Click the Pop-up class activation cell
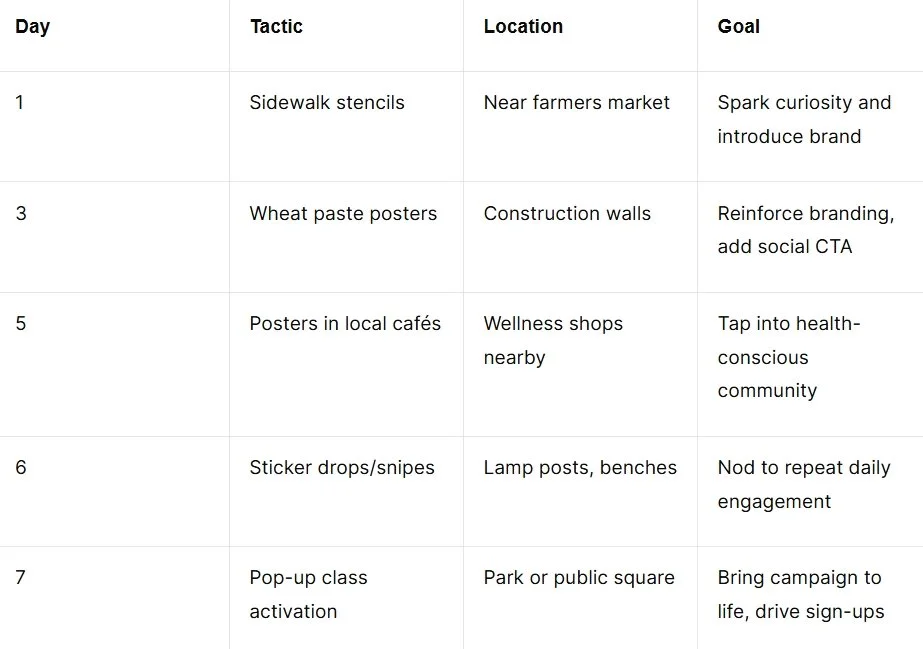 pyautogui.click(x=308, y=594)
